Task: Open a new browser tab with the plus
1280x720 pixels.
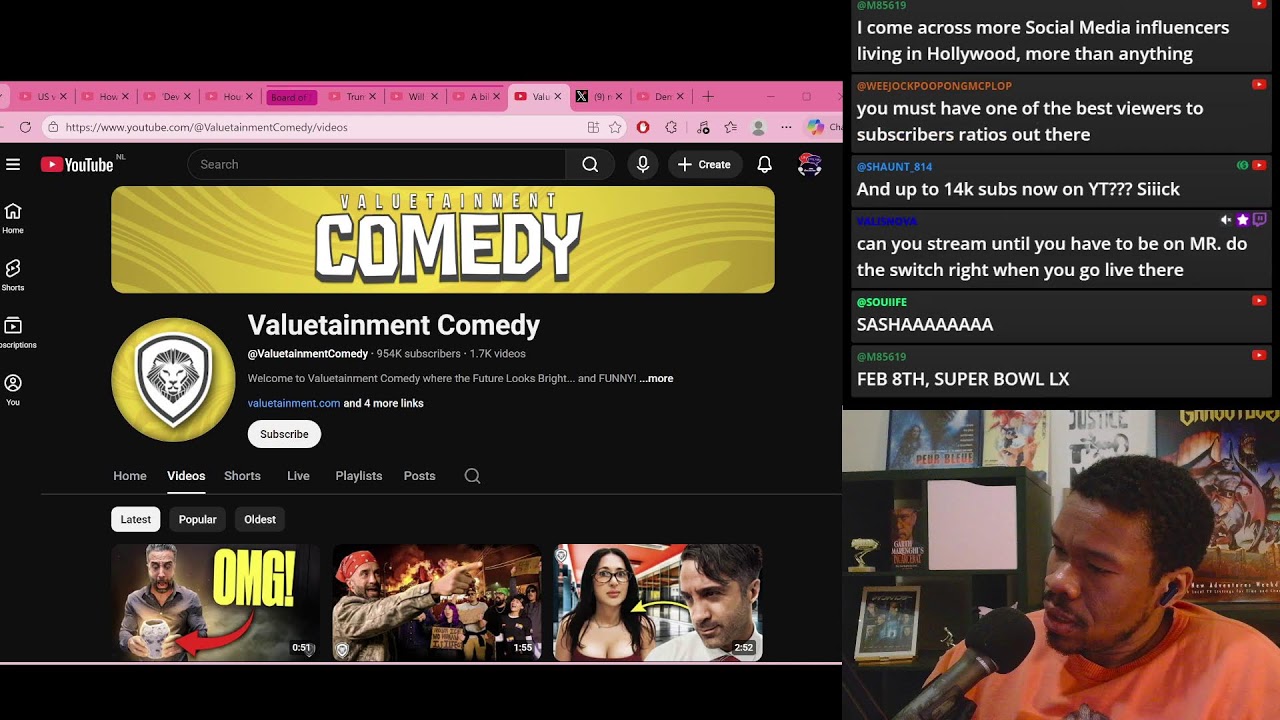Action: pyautogui.click(x=708, y=96)
